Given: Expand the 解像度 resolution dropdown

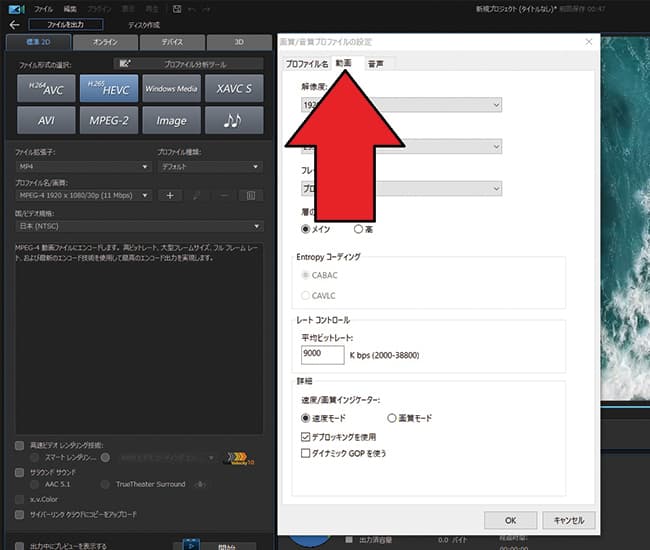Looking at the screenshot, I should [x=401, y=105].
